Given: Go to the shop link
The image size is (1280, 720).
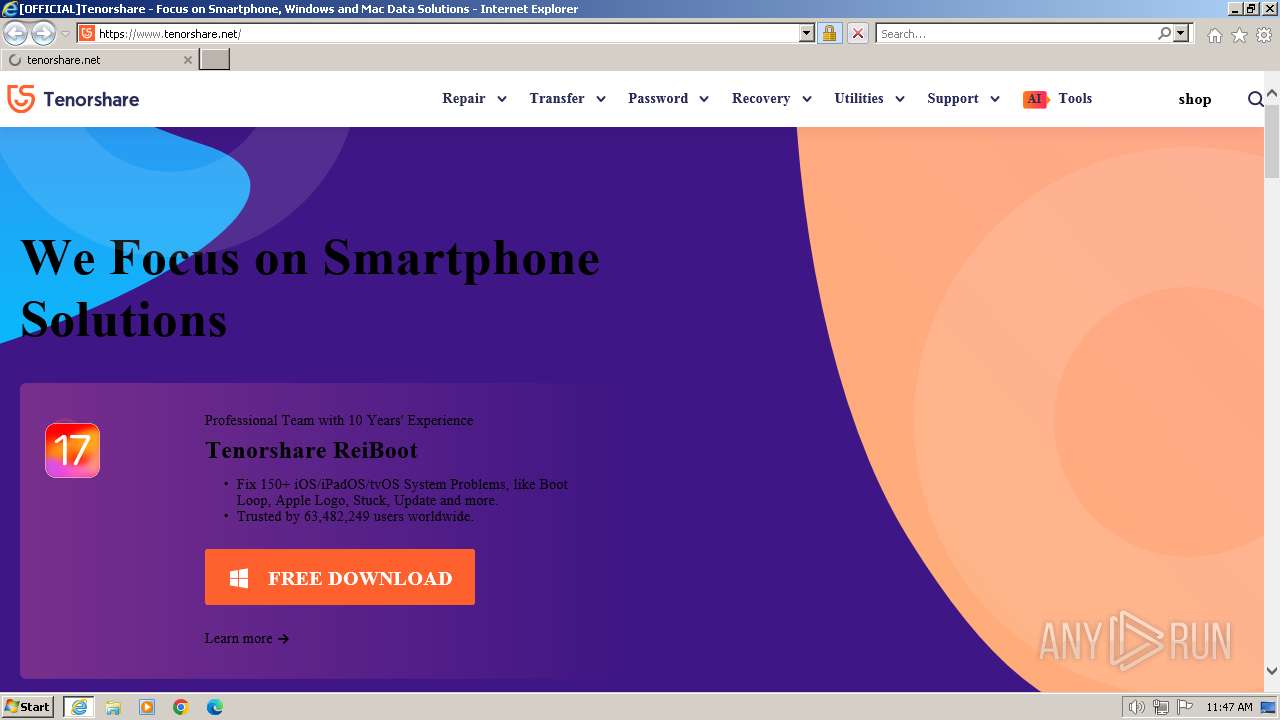Looking at the screenshot, I should tap(1195, 99).
